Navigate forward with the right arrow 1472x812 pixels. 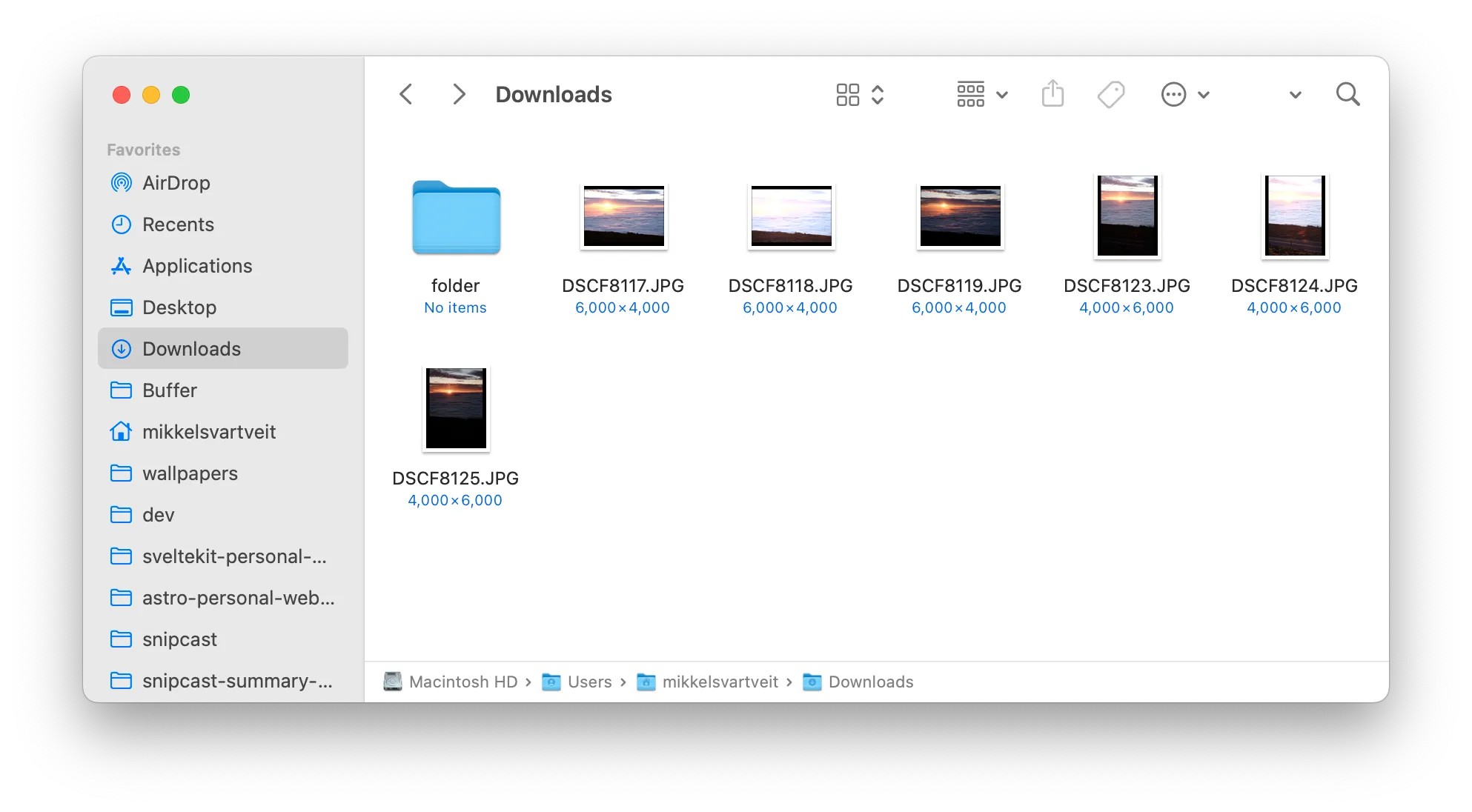pyautogui.click(x=459, y=94)
